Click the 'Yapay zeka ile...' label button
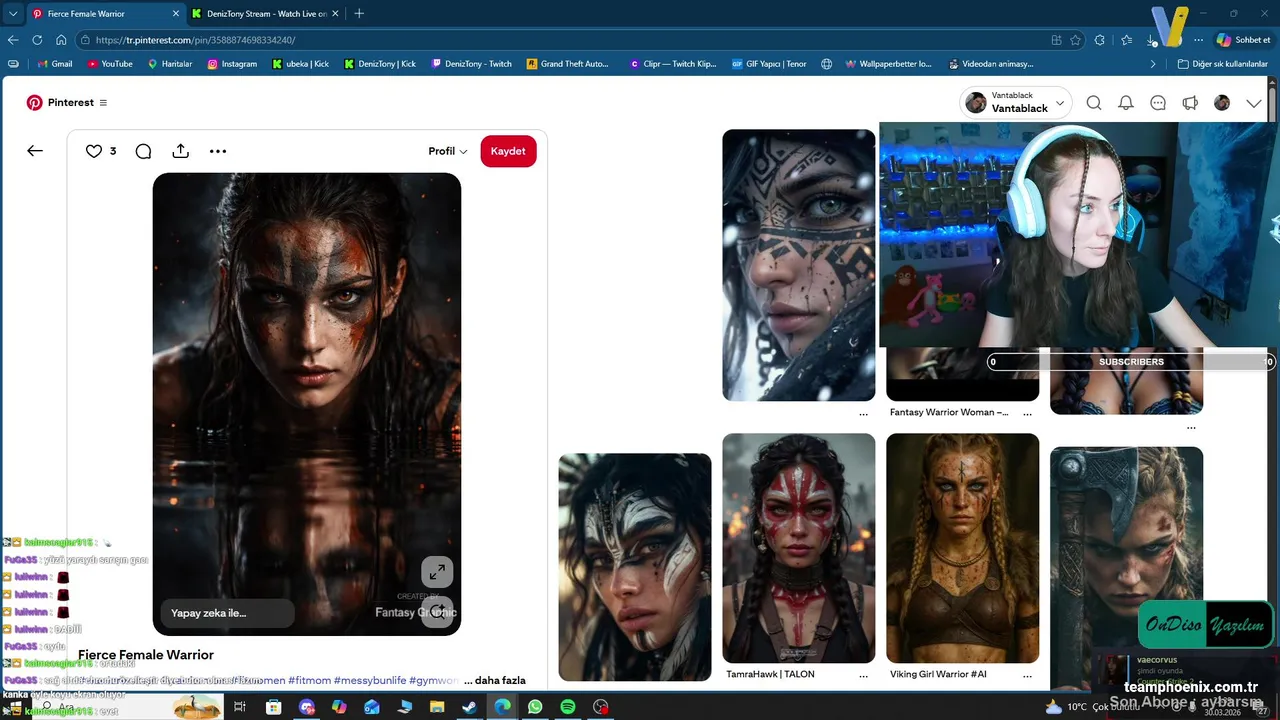Viewport: 1280px width, 720px height. click(228, 613)
